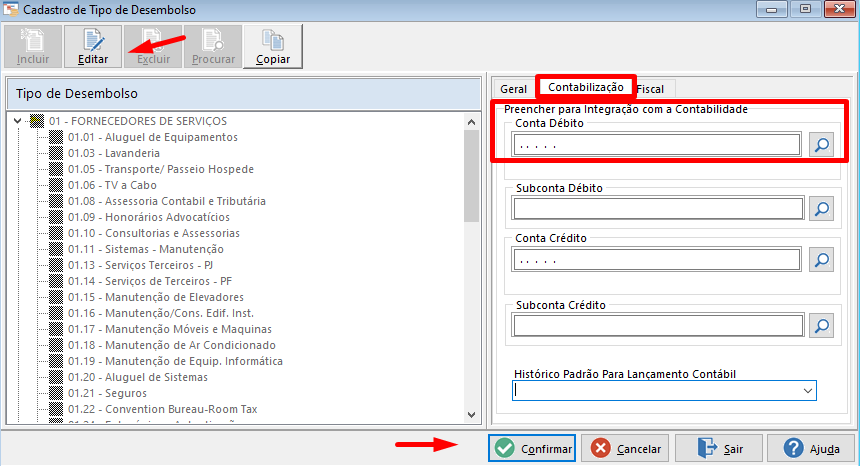Click the icon beside 01.11 Sistemas - Manutenção
This screenshot has width=860, height=466.
[56, 249]
